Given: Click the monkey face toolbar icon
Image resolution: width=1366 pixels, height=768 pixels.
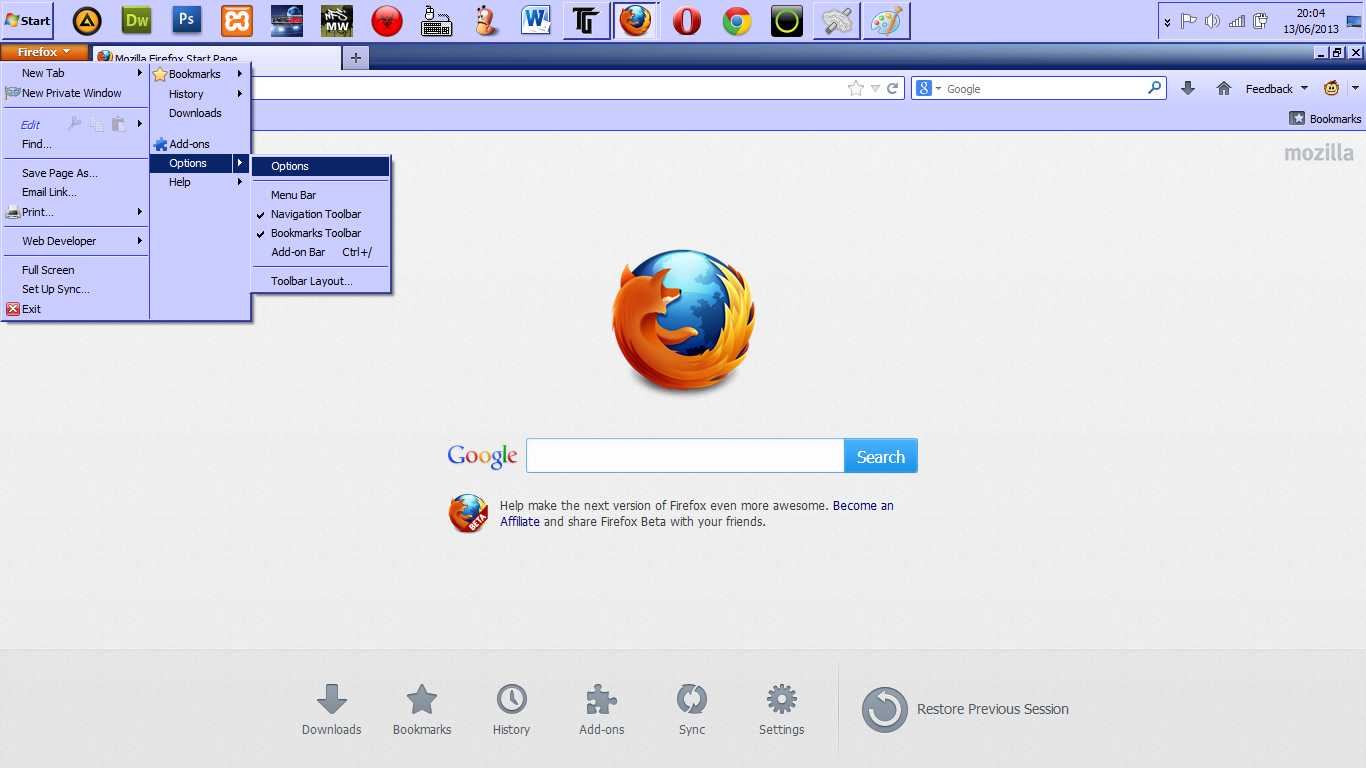Looking at the screenshot, I should click(1332, 88).
